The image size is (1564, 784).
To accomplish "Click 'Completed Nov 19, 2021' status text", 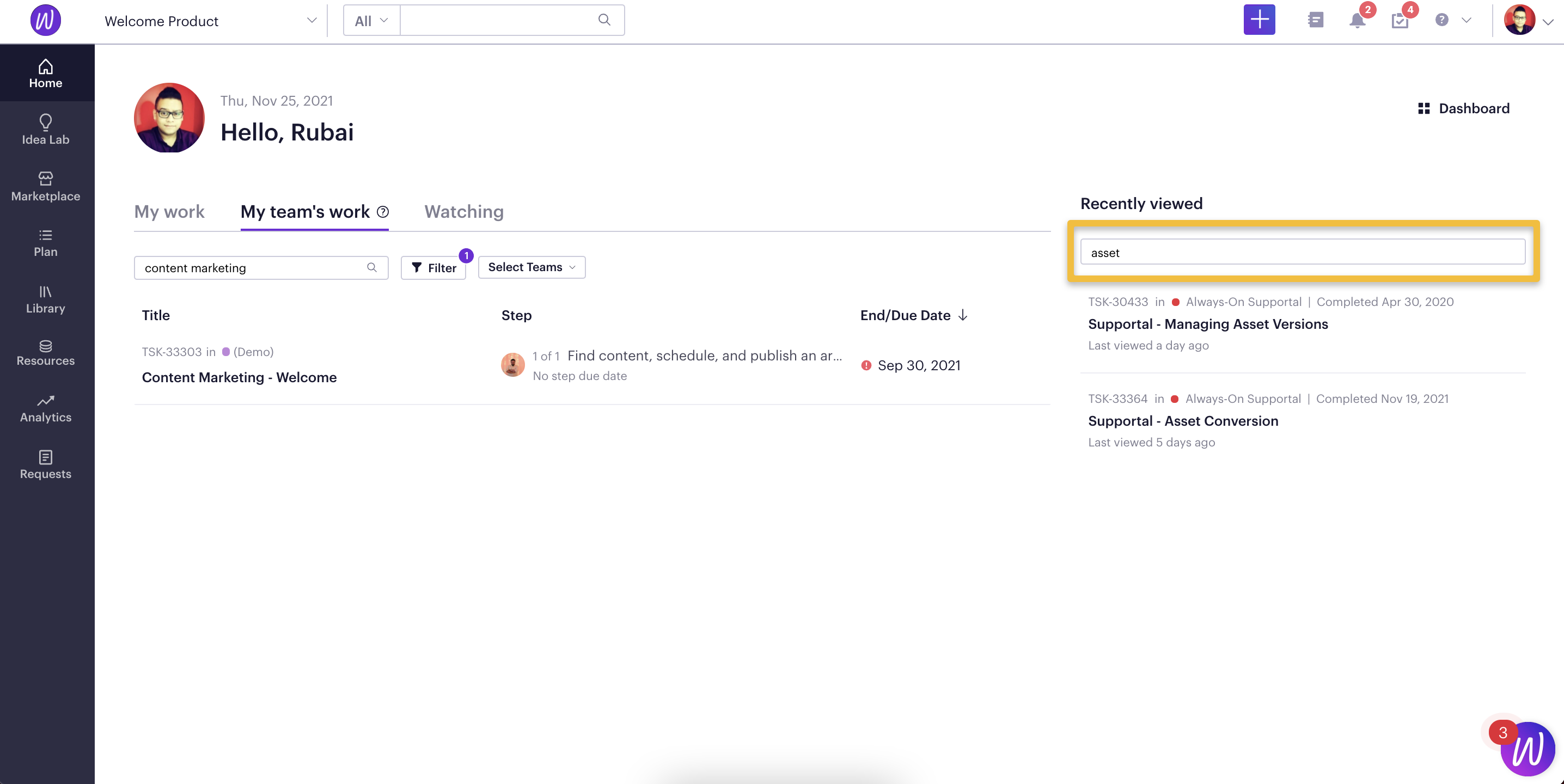I will click(x=1382, y=399).
